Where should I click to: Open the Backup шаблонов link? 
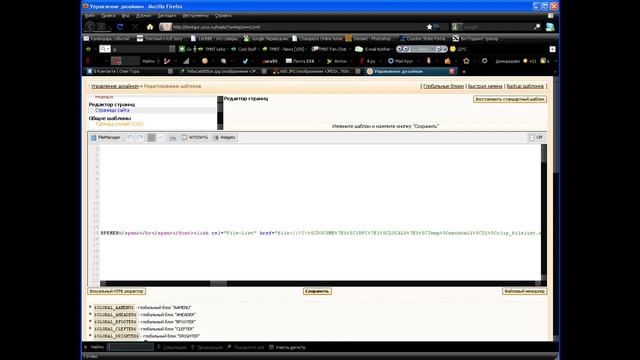(525, 86)
